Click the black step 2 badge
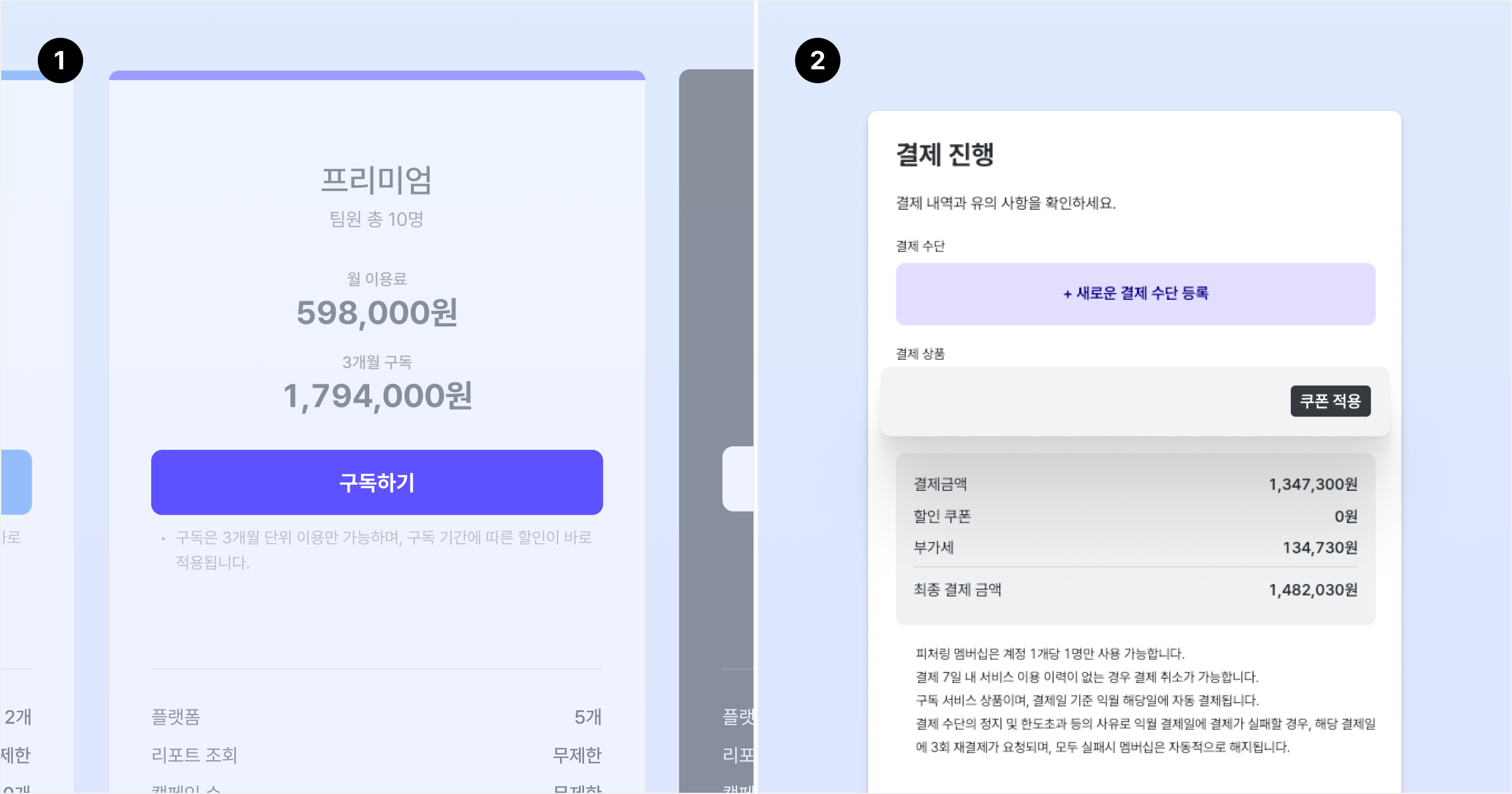This screenshot has height=794, width=1512. [x=817, y=60]
